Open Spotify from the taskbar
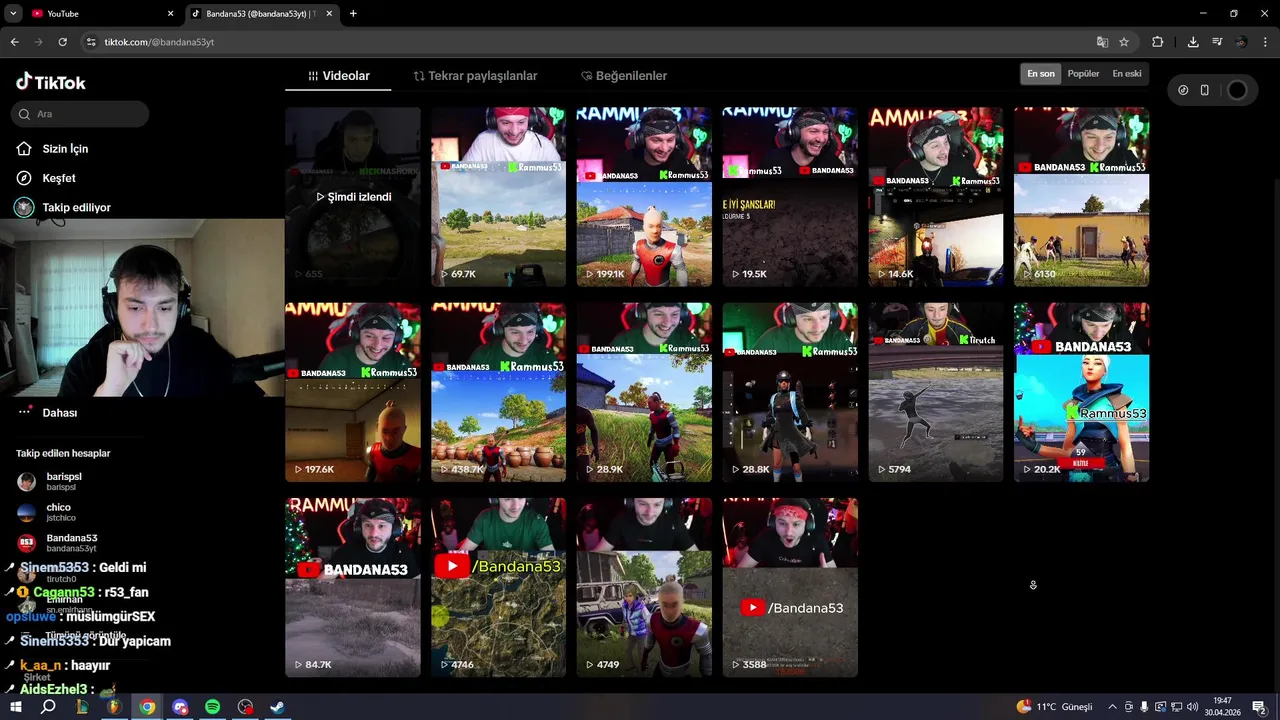Viewport: 1280px width, 720px height. [x=213, y=707]
